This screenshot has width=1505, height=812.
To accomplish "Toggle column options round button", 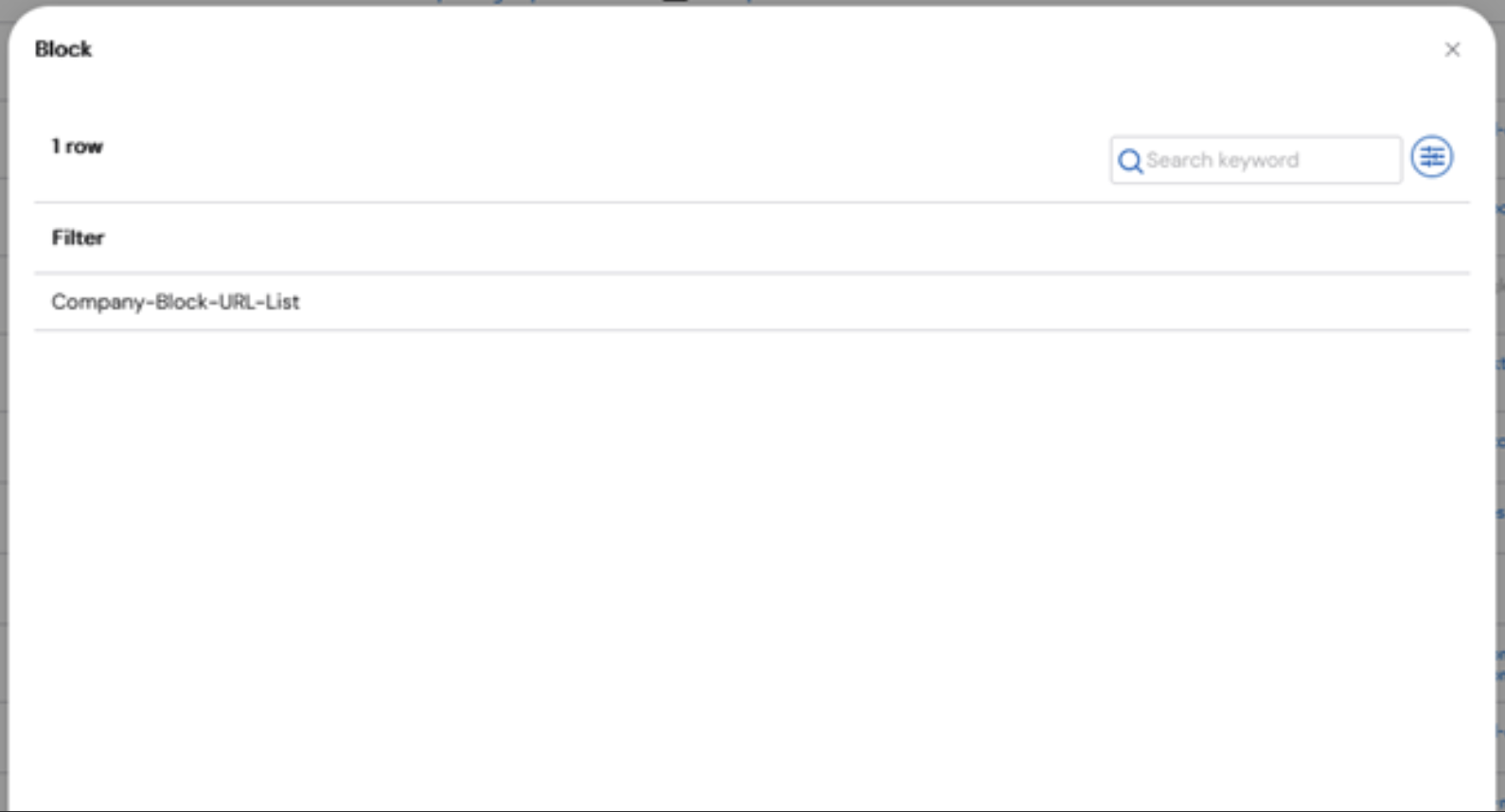I will click(x=1432, y=157).
